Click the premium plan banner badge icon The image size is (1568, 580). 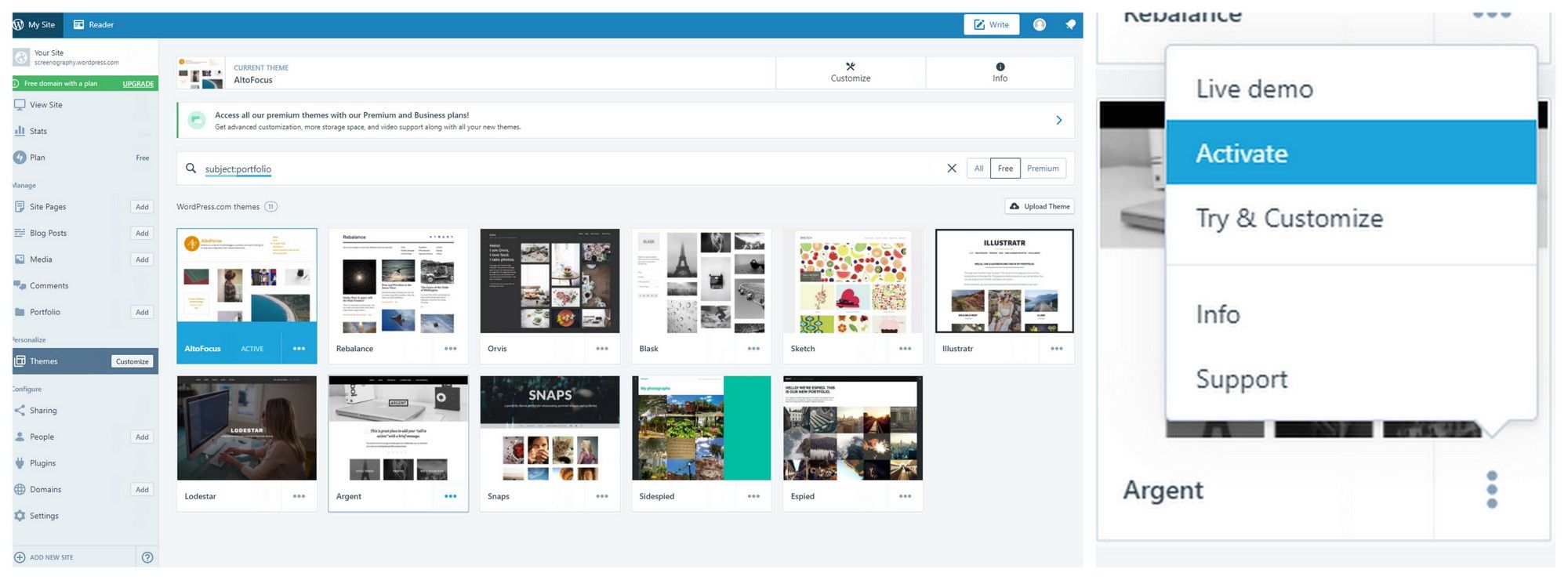click(x=197, y=120)
